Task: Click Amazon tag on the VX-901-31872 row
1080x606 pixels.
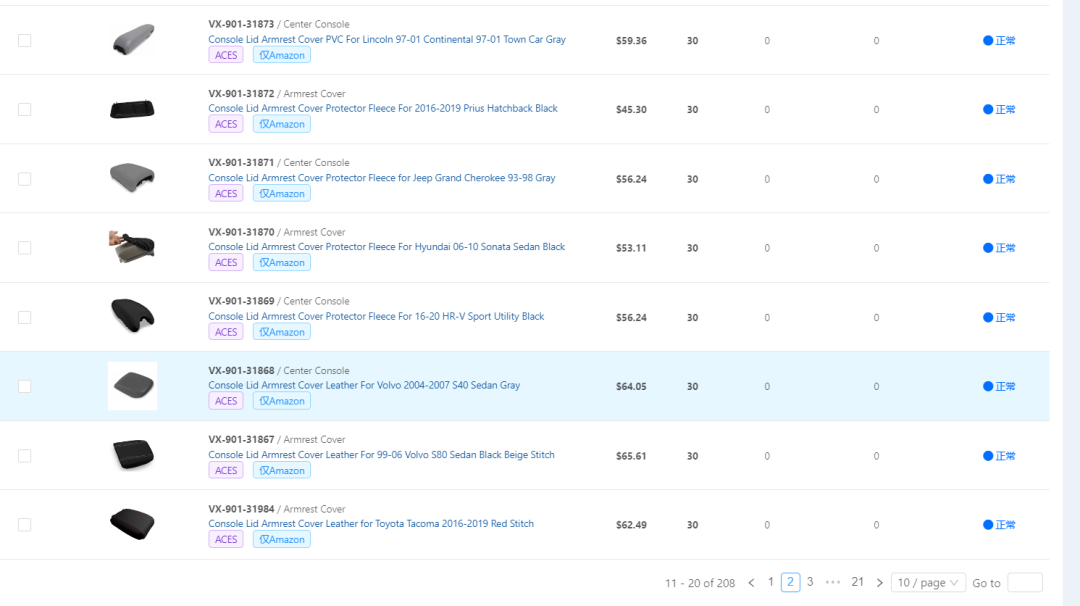Action: (282, 124)
